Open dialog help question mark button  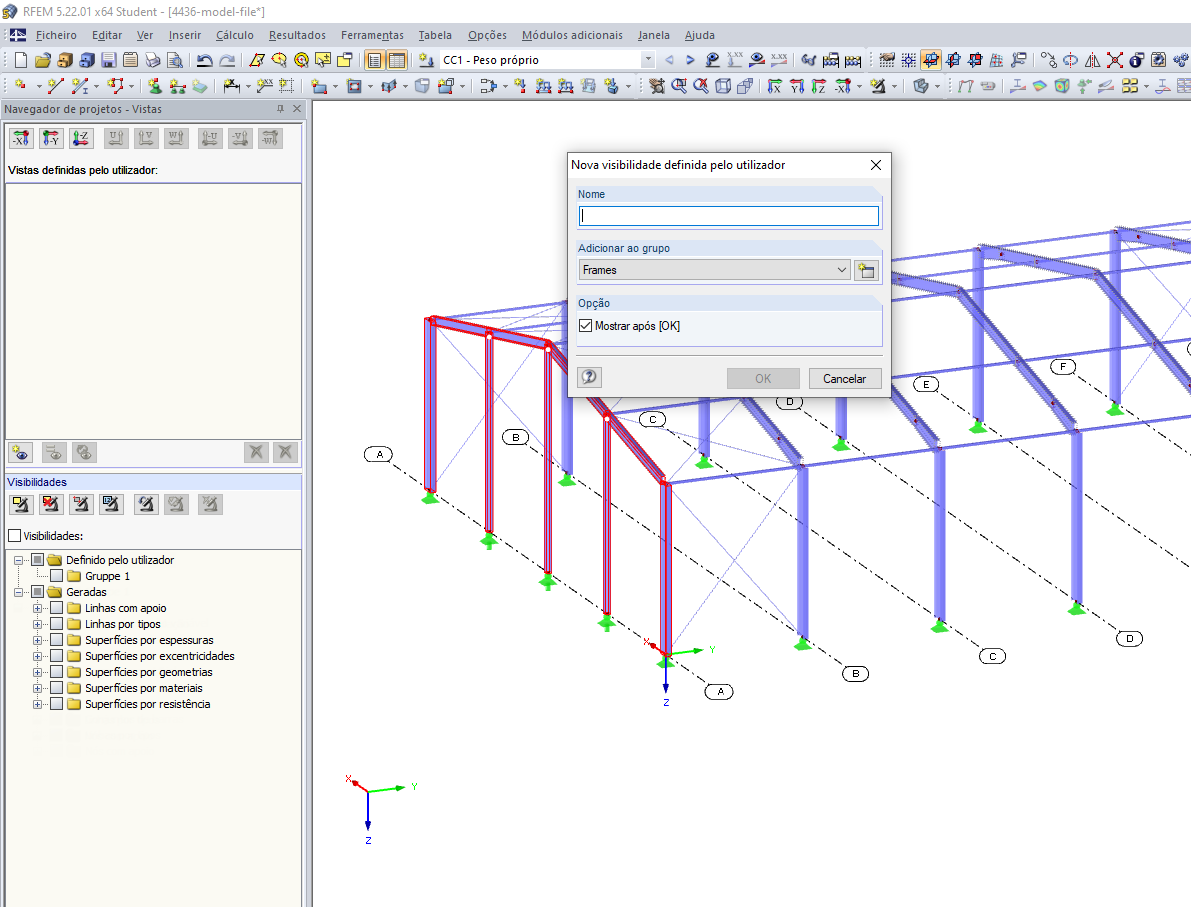(589, 377)
